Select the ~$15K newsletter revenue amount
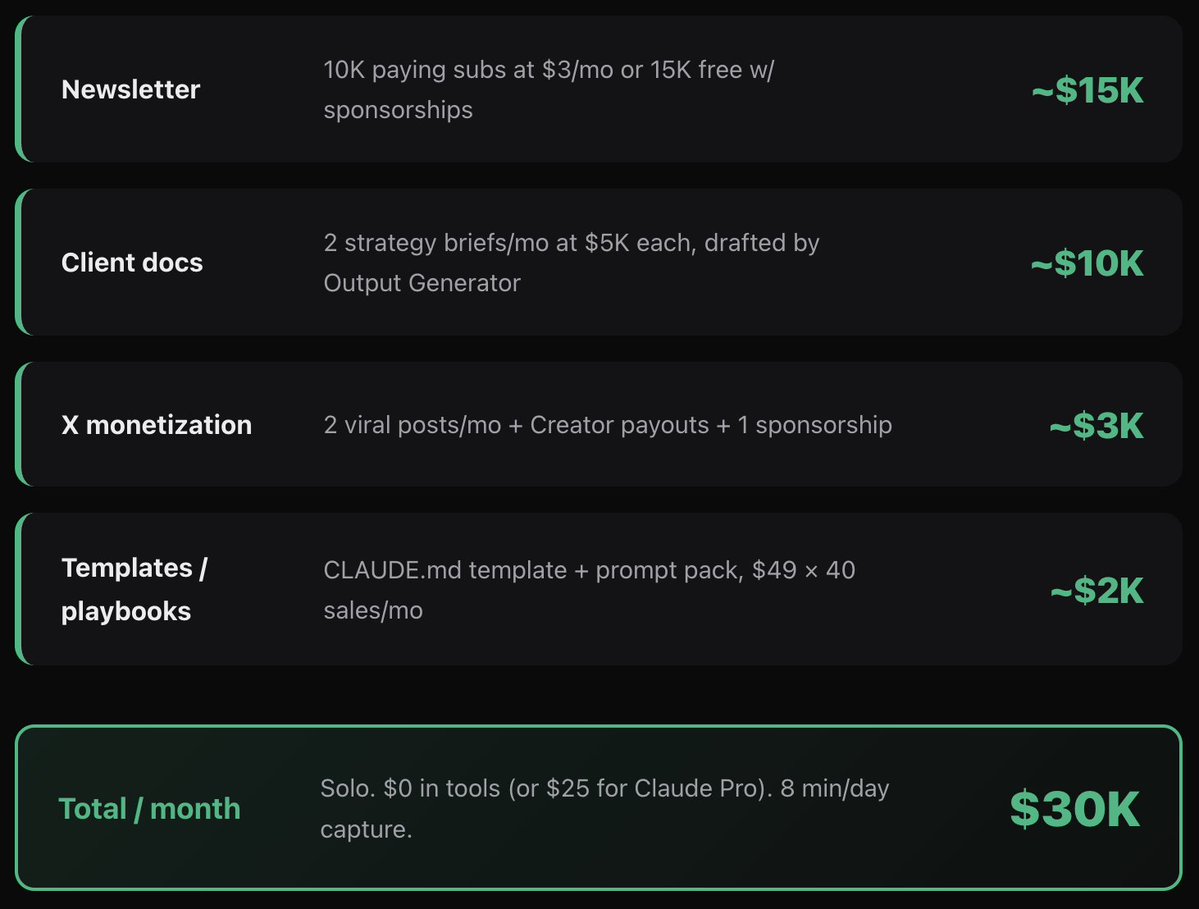Image resolution: width=1199 pixels, height=909 pixels. pos(1087,90)
